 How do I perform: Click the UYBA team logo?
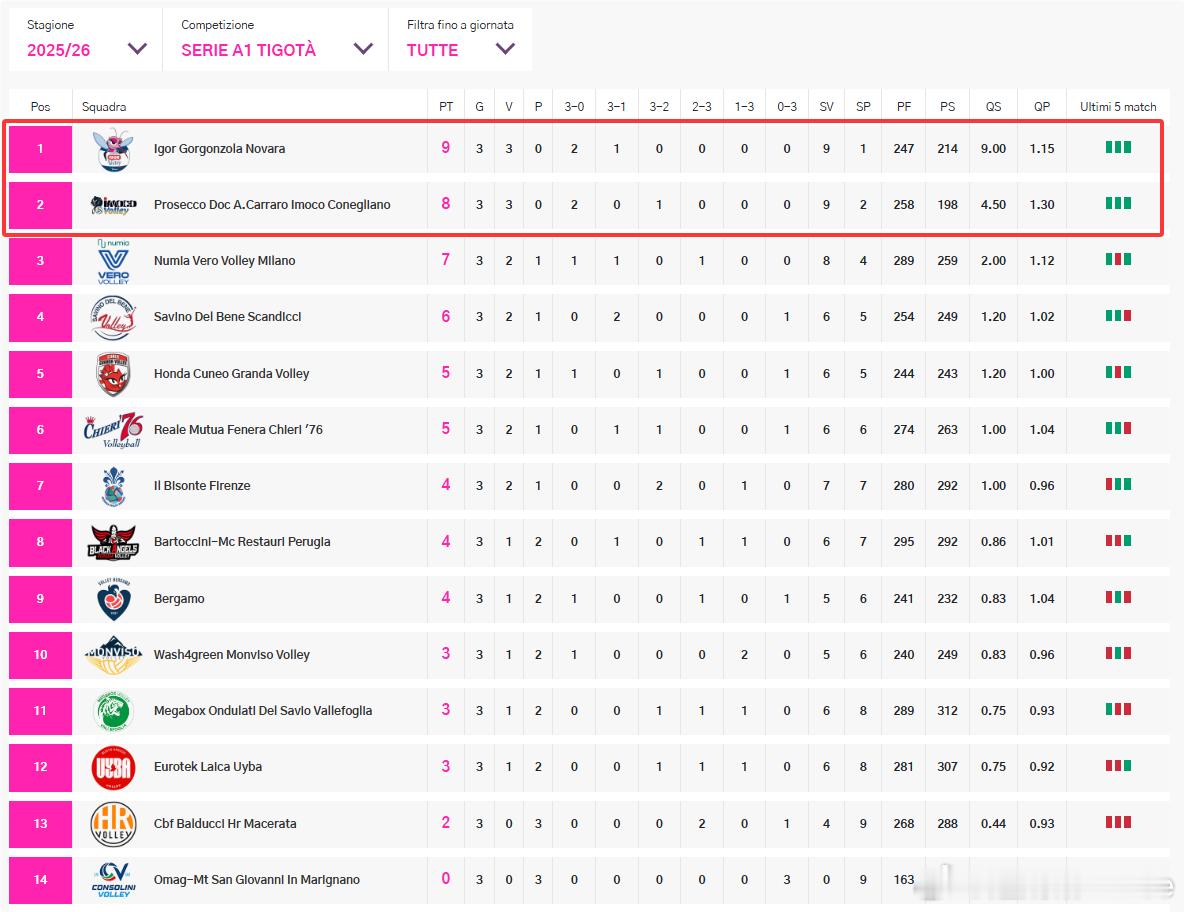pos(113,767)
